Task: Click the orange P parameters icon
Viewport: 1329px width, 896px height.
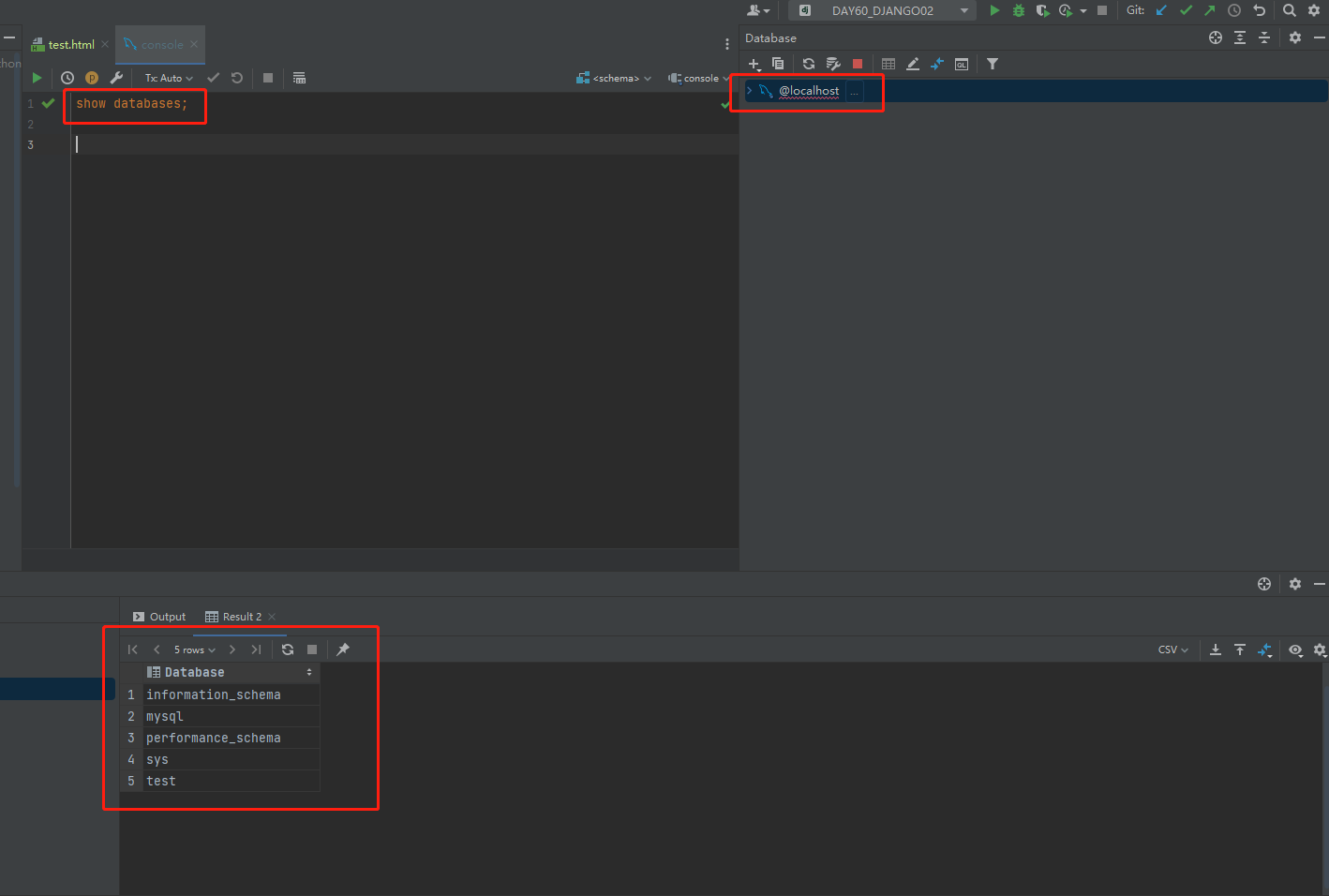Action: point(92,78)
